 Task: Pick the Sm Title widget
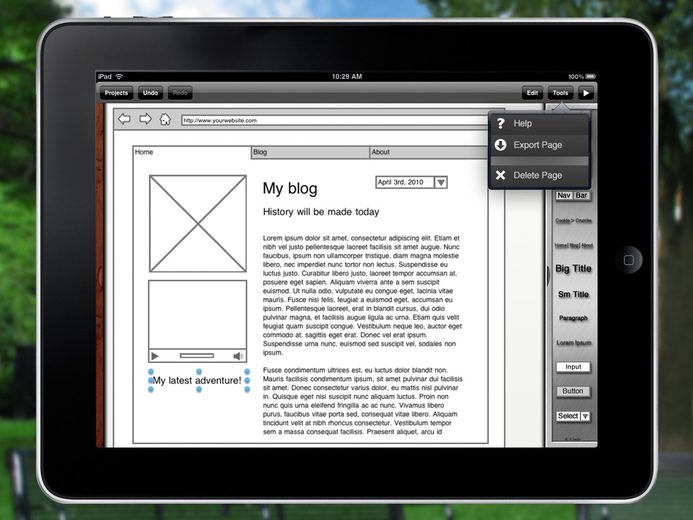pos(573,294)
